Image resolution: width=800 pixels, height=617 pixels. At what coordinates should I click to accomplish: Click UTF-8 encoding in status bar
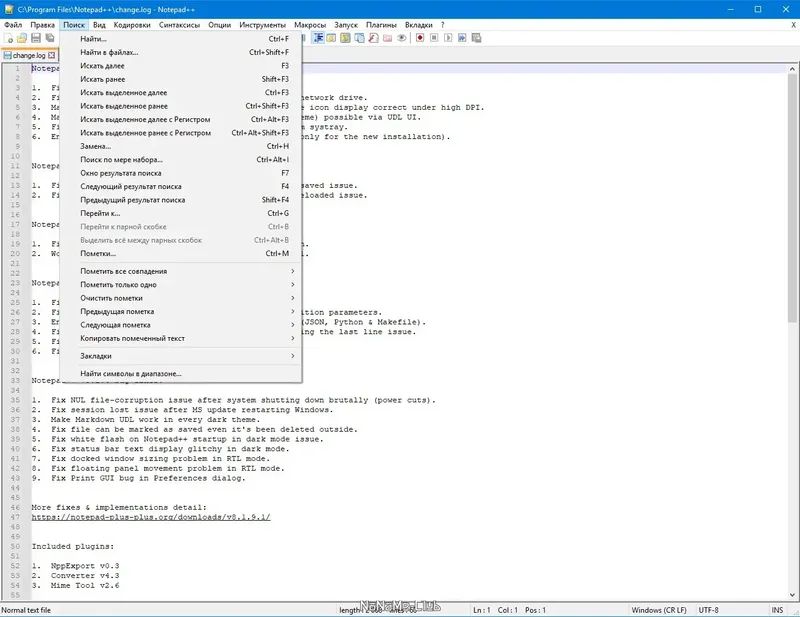pyautogui.click(x=709, y=610)
